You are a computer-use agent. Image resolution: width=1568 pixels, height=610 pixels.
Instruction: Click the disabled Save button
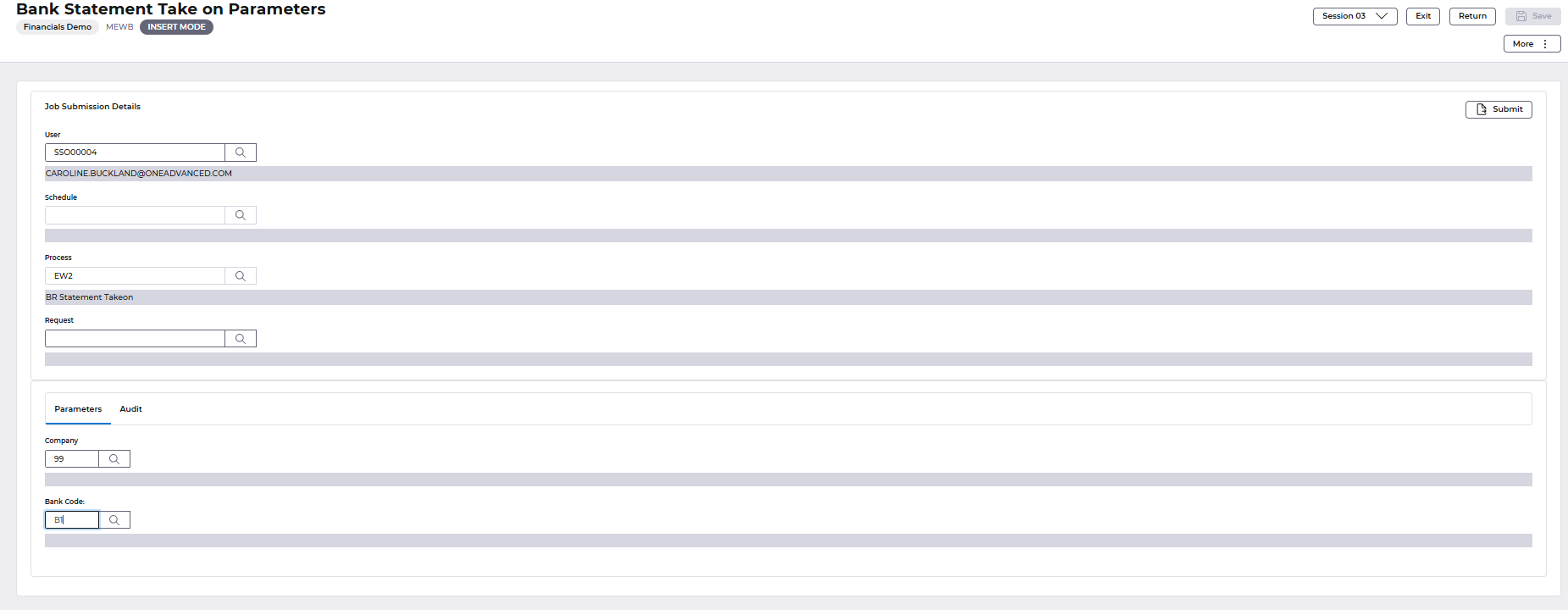[x=1532, y=16]
